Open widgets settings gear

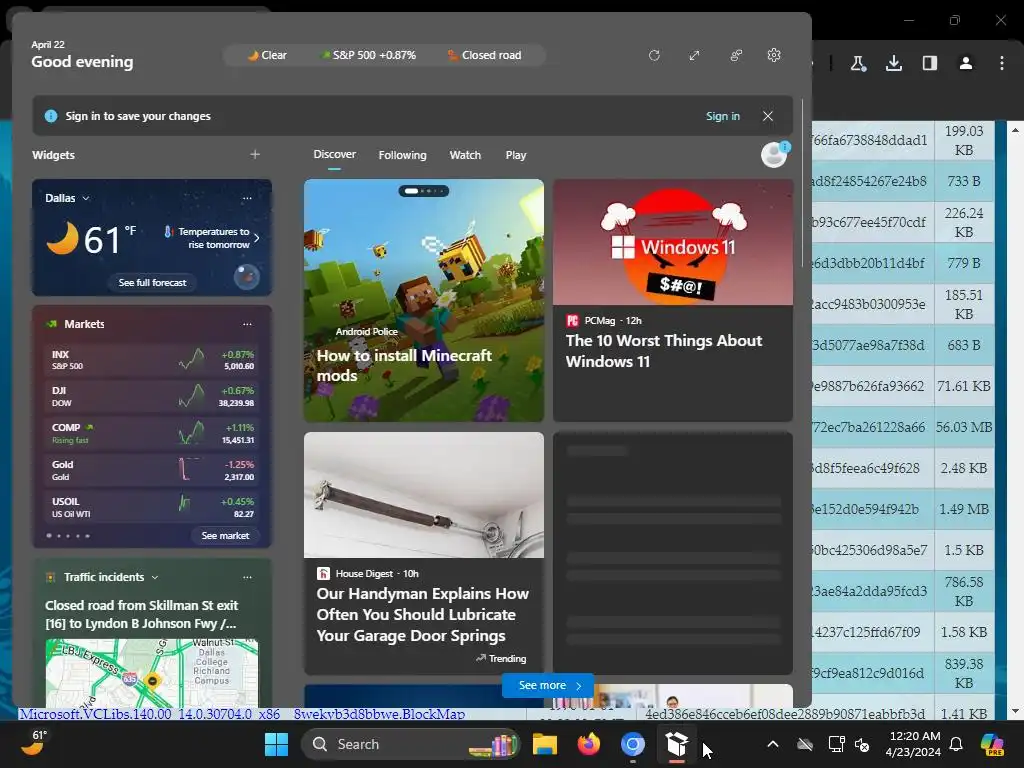[x=774, y=56]
